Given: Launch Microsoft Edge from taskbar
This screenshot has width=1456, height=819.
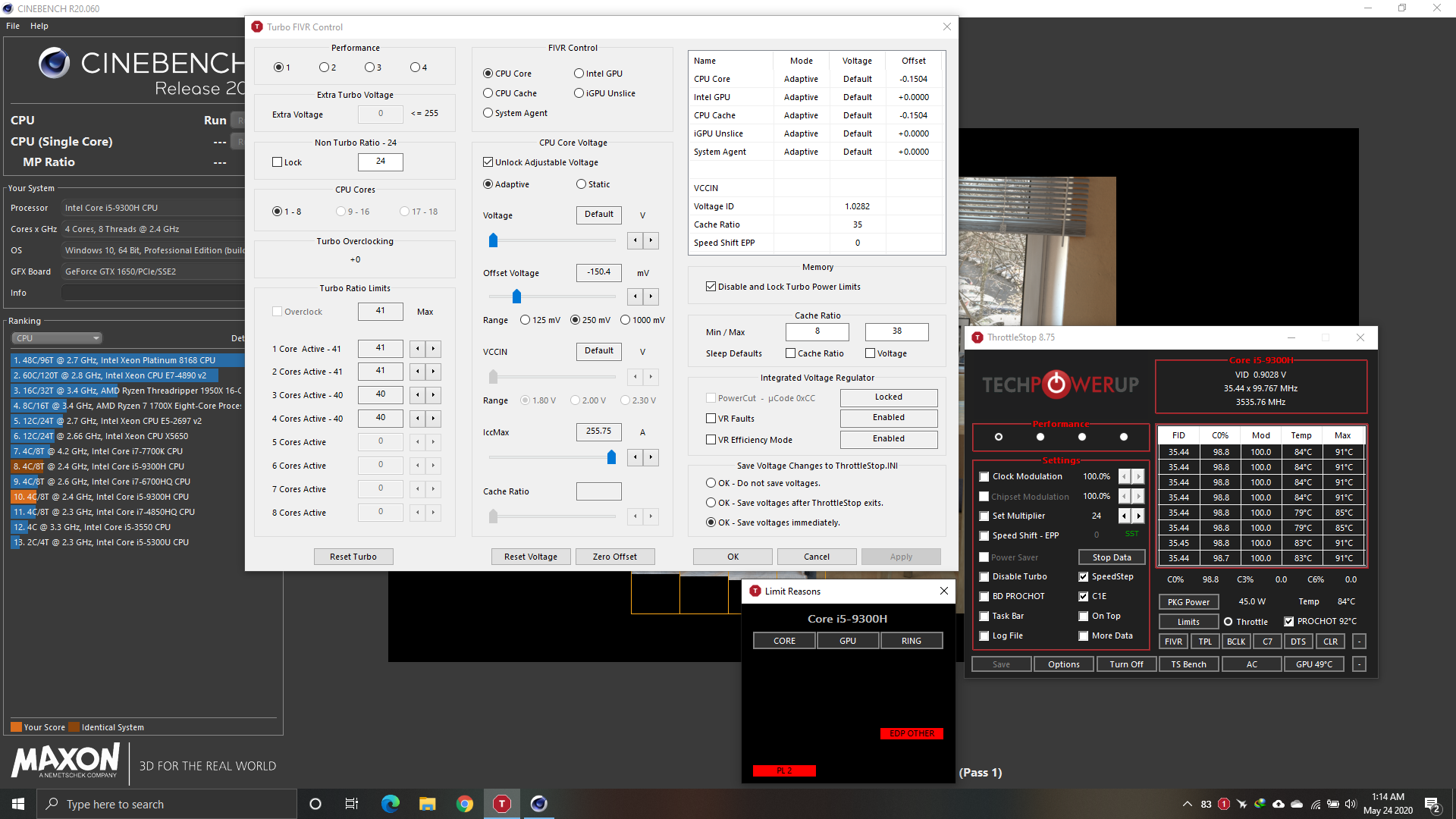Looking at the screenshot, I should tap(390, 804).
